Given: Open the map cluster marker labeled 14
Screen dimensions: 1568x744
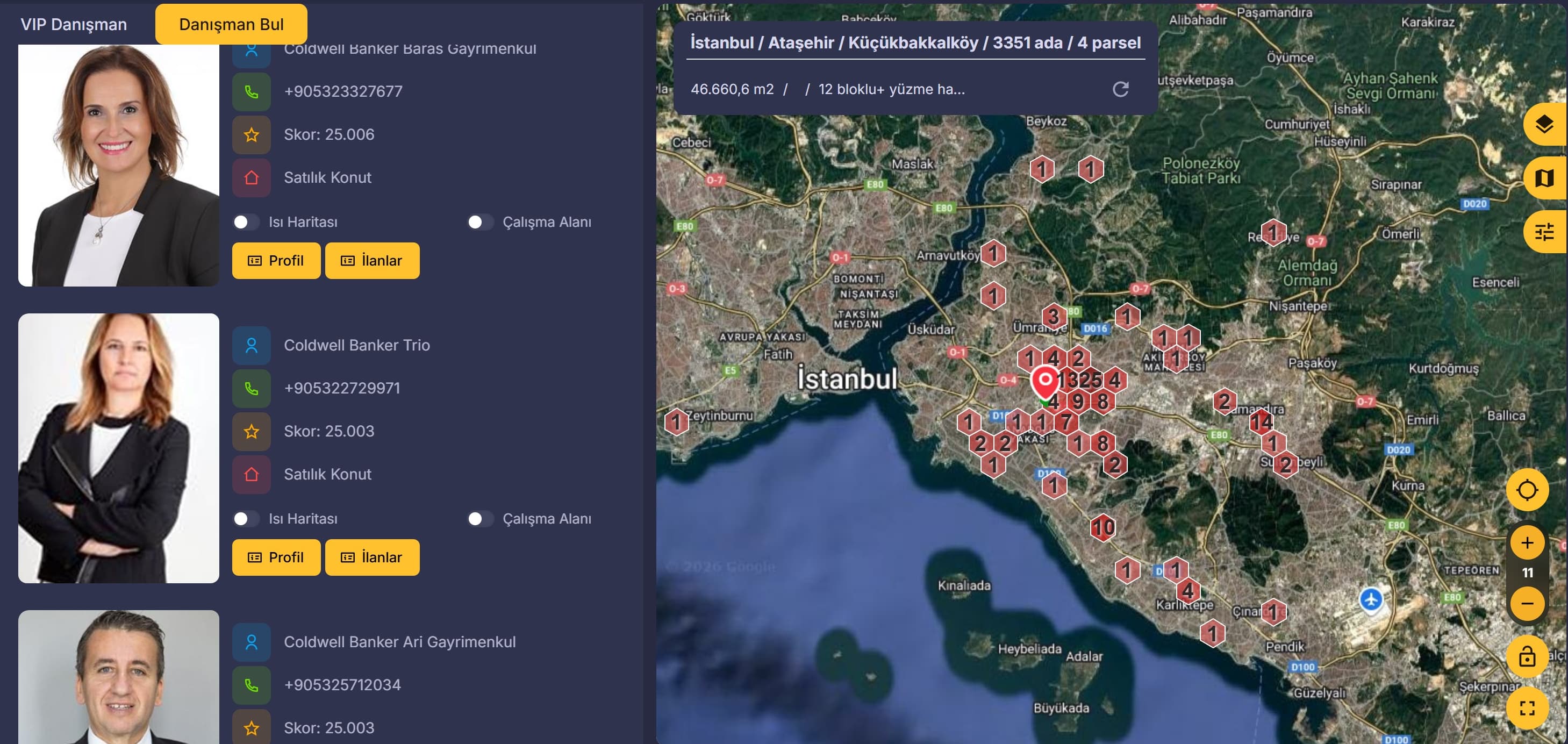Looking at the screenshot, I should click(x=1261, y=421).
